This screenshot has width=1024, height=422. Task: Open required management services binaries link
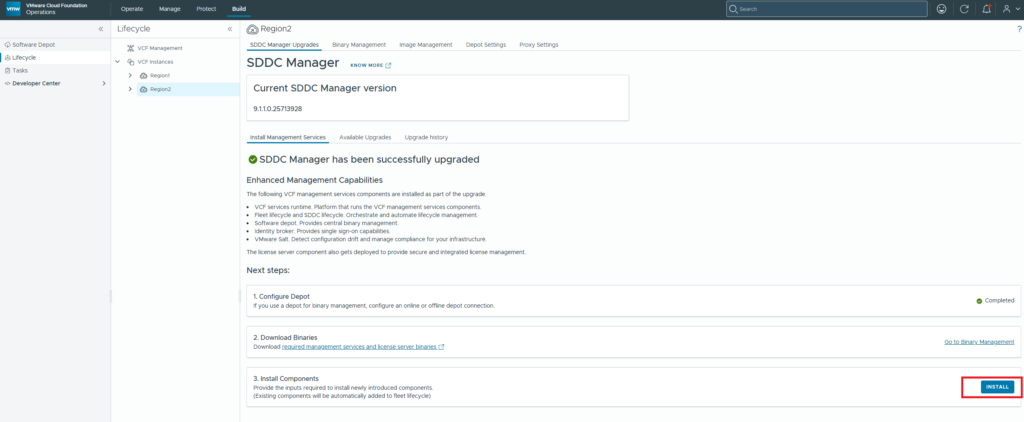[359, 347]
